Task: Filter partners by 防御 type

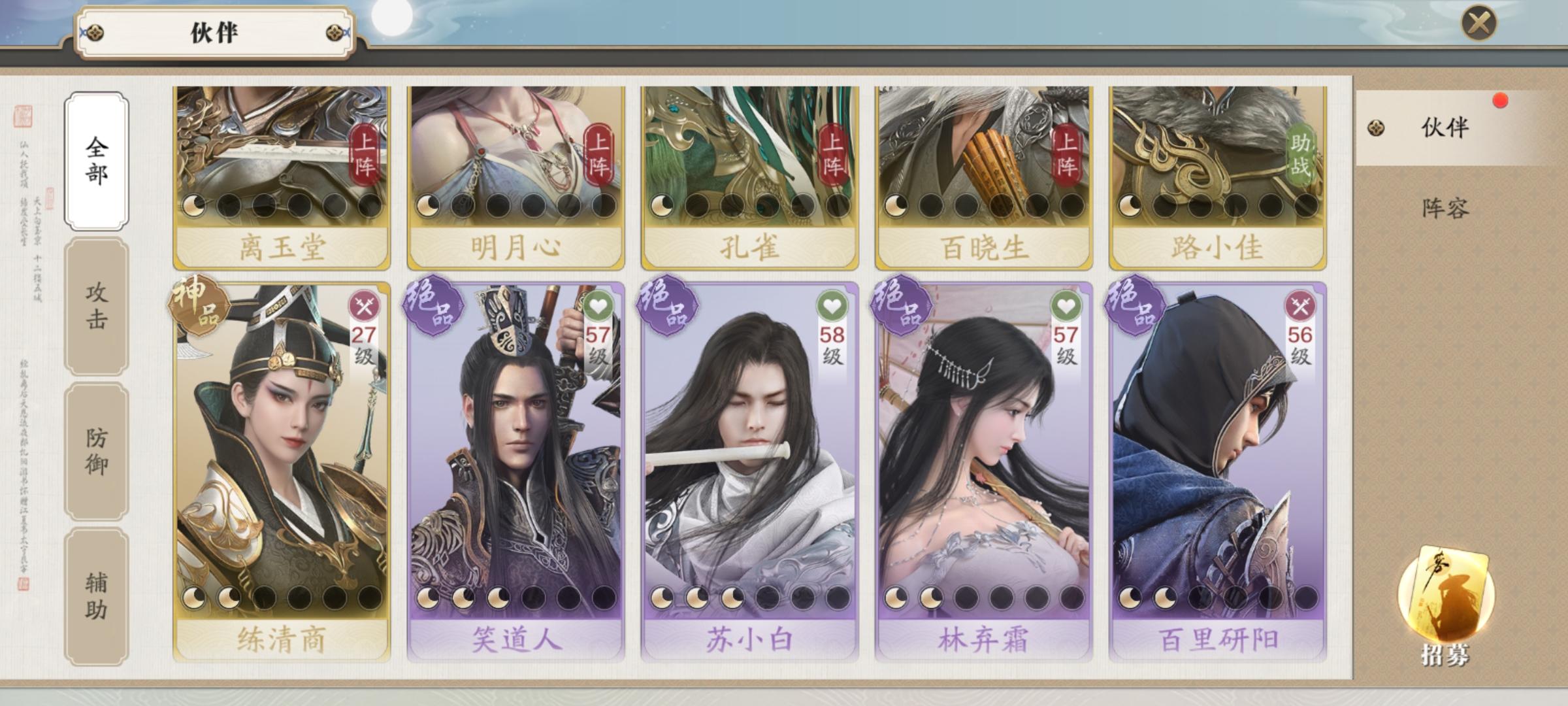Action: (97, 452)
